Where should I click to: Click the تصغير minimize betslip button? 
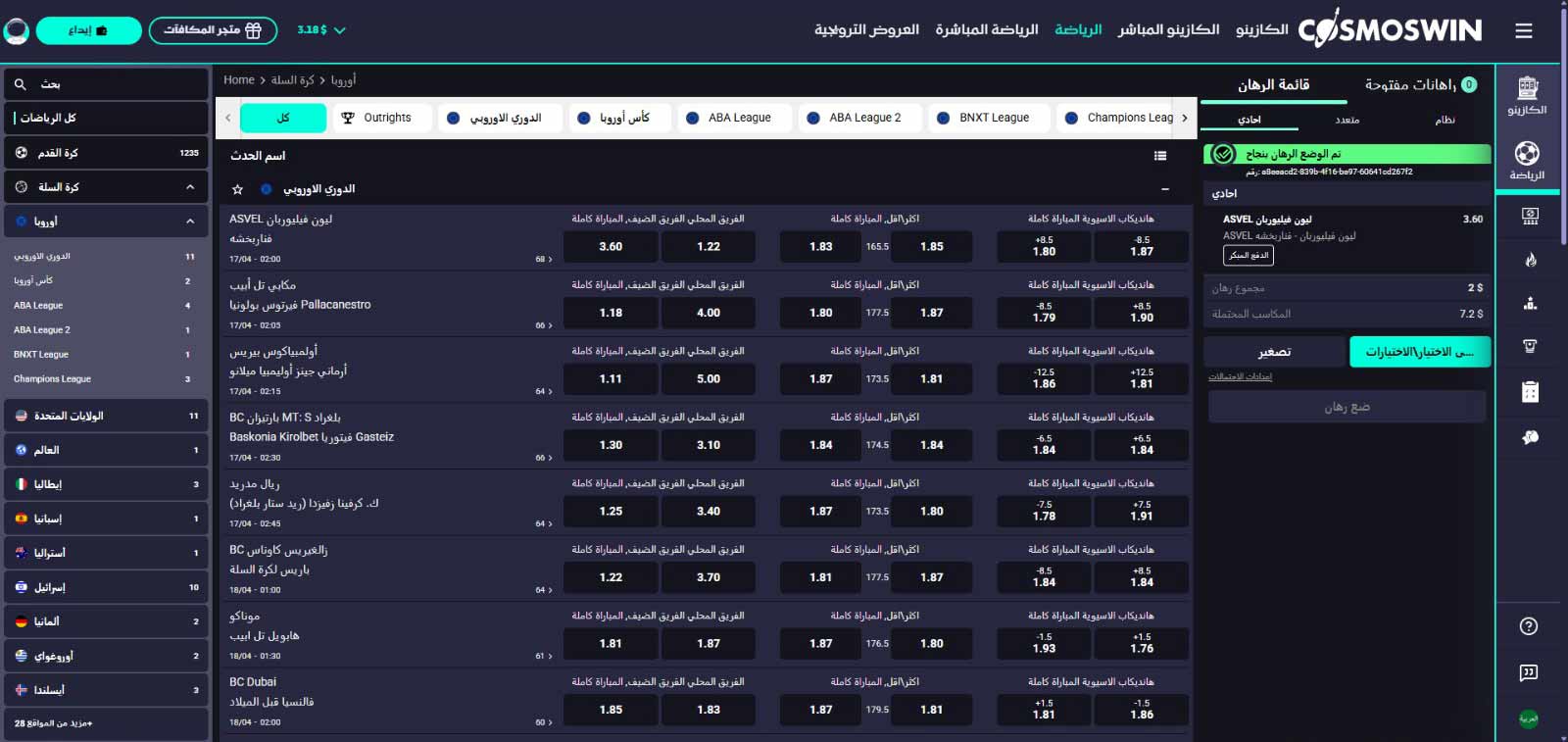click(x=1275, y=352)
